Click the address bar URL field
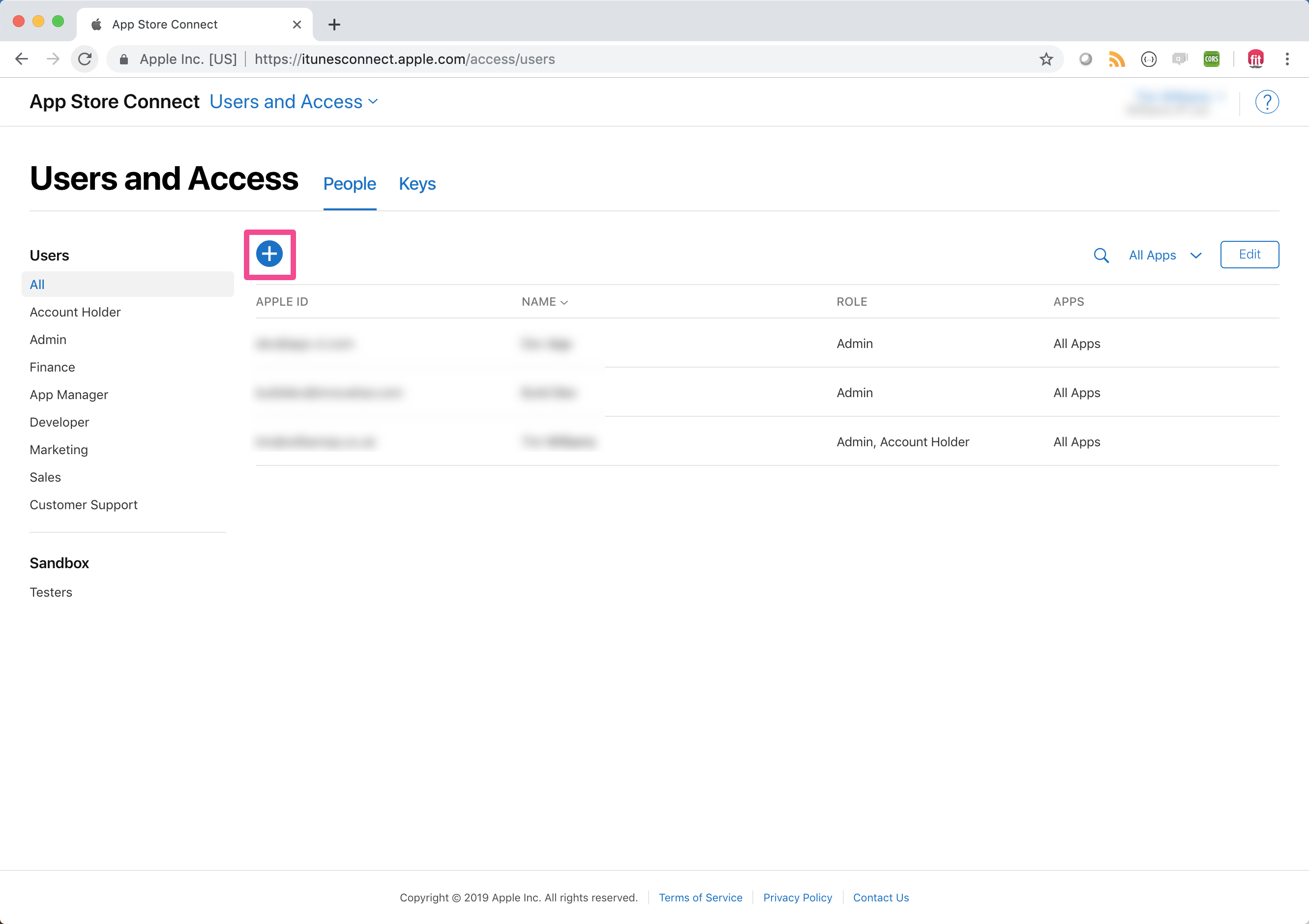 point(584,59)
